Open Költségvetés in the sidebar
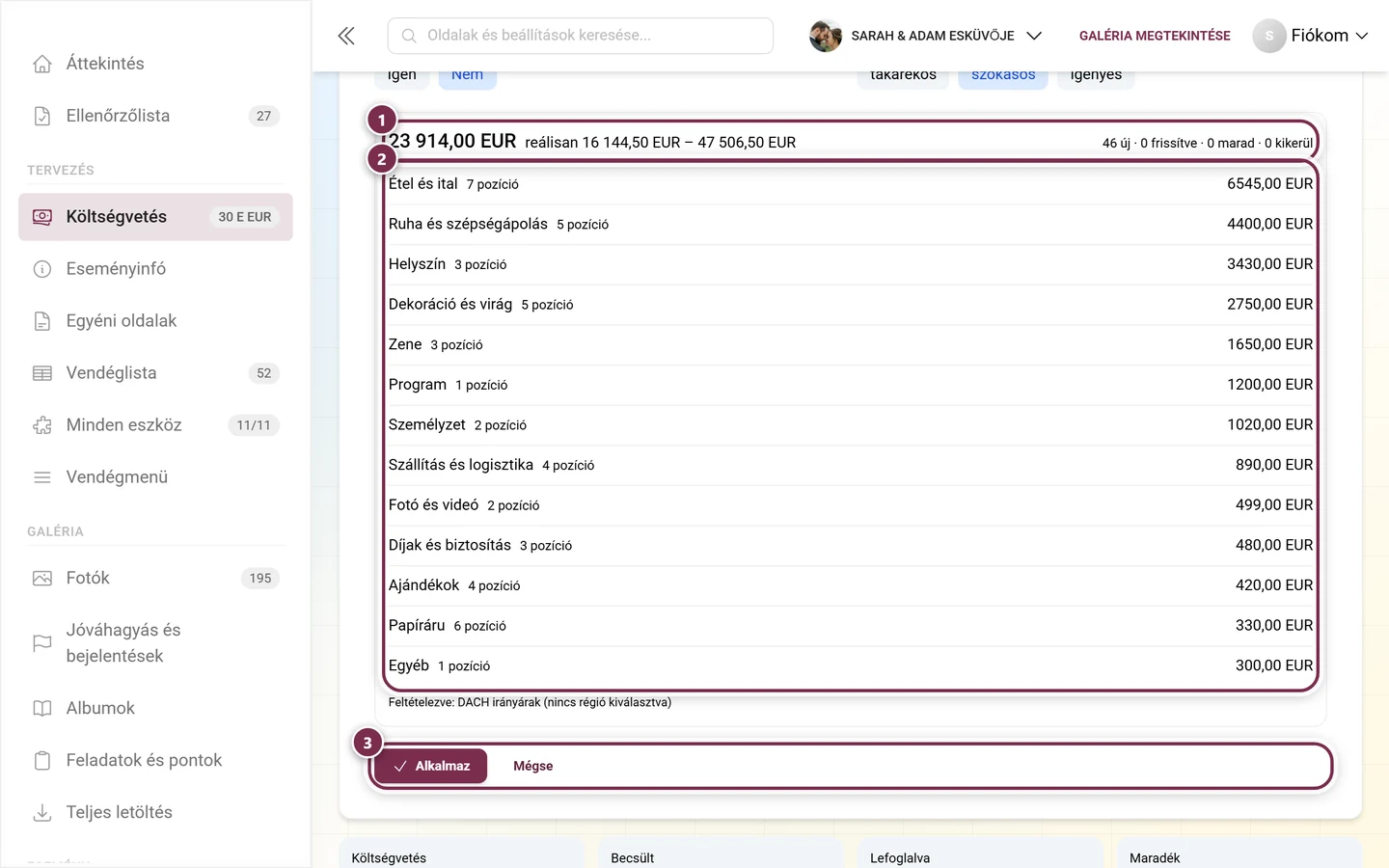 coord(155,217)
